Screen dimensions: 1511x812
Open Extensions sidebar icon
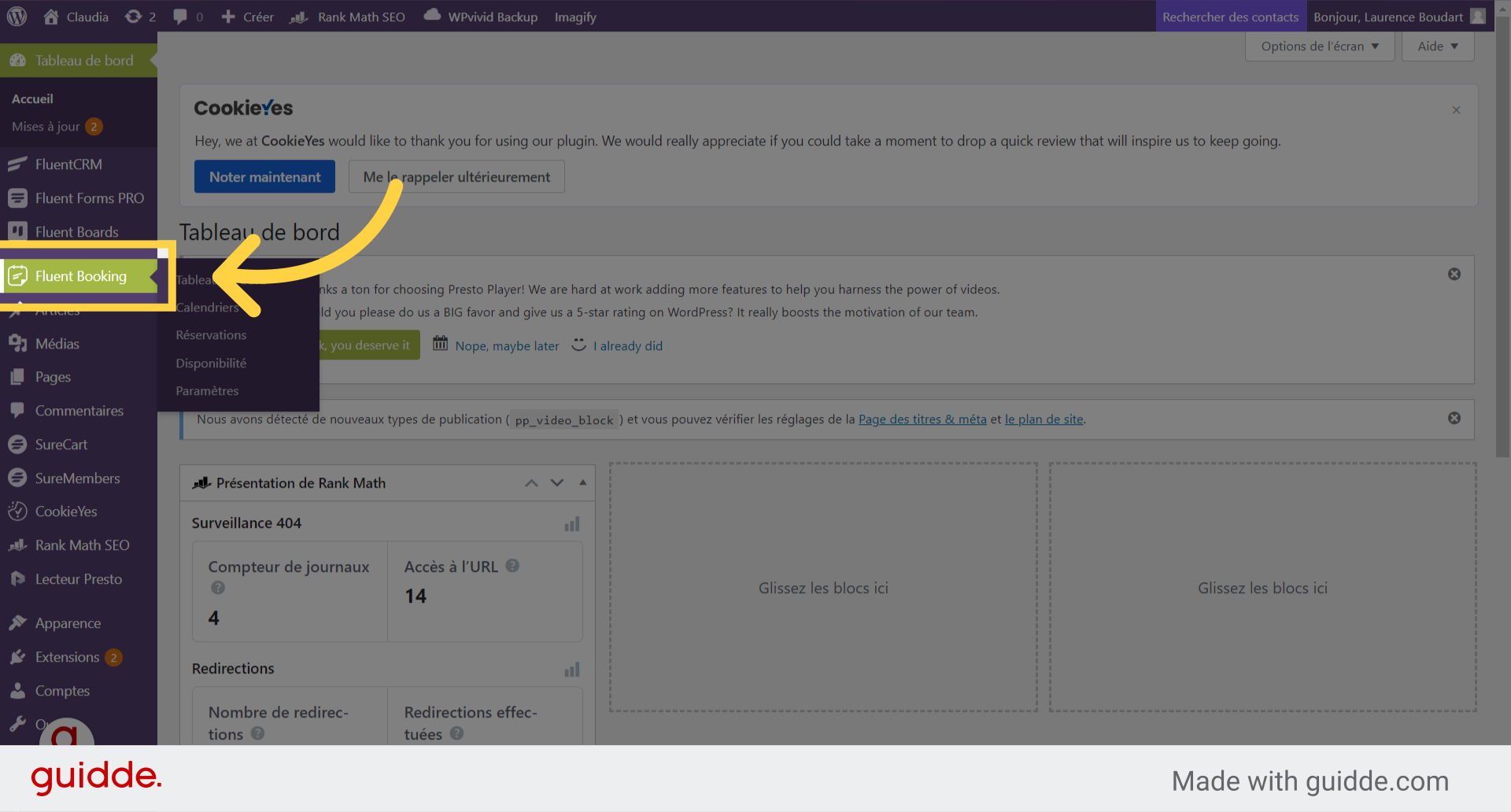pyautogui.click(x=17, y=657)
